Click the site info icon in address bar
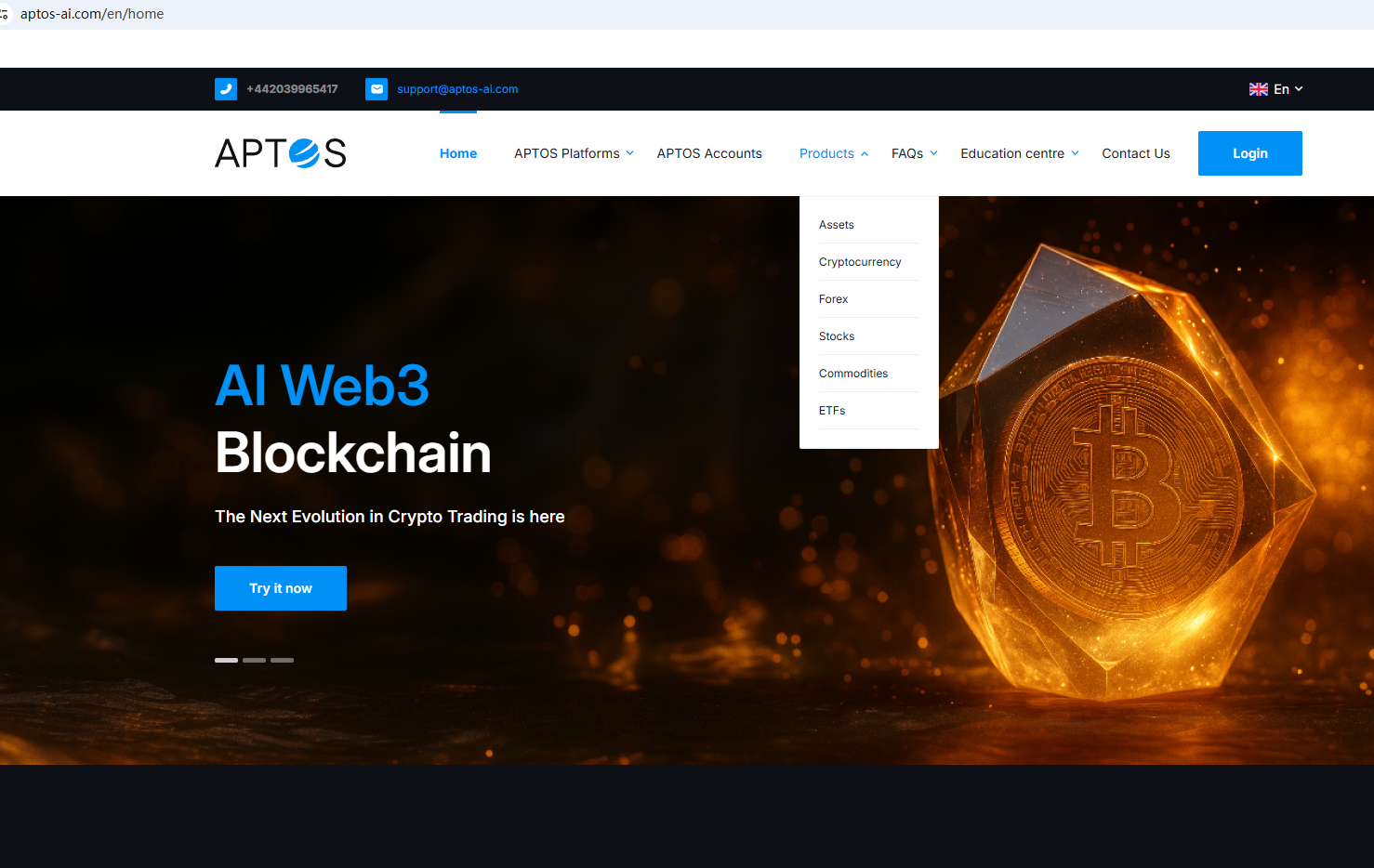Viewport: 1374px width, 868px height. (4, 14)
